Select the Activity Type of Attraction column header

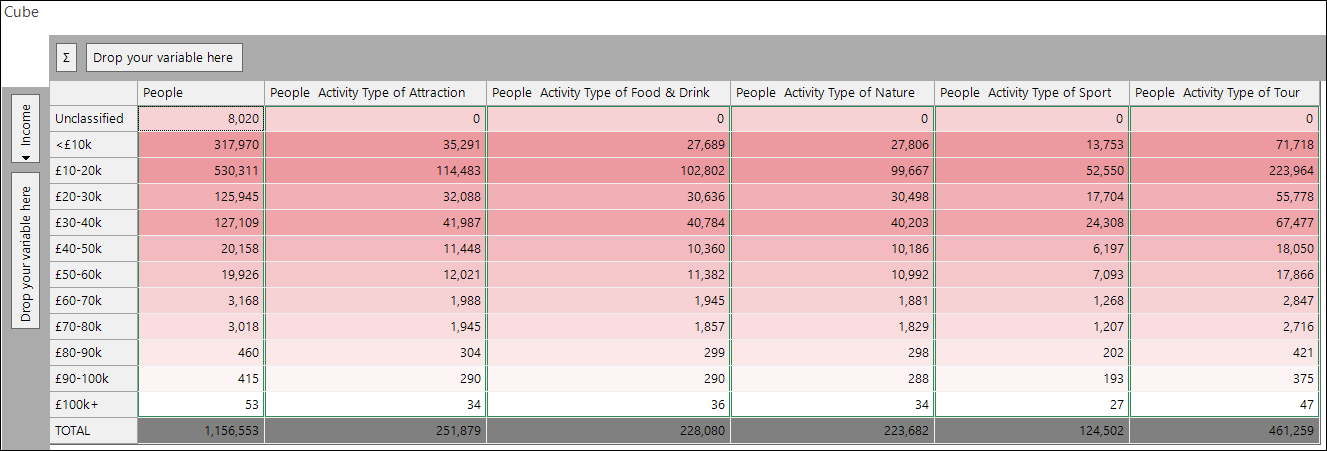click(x=376, y=92)
